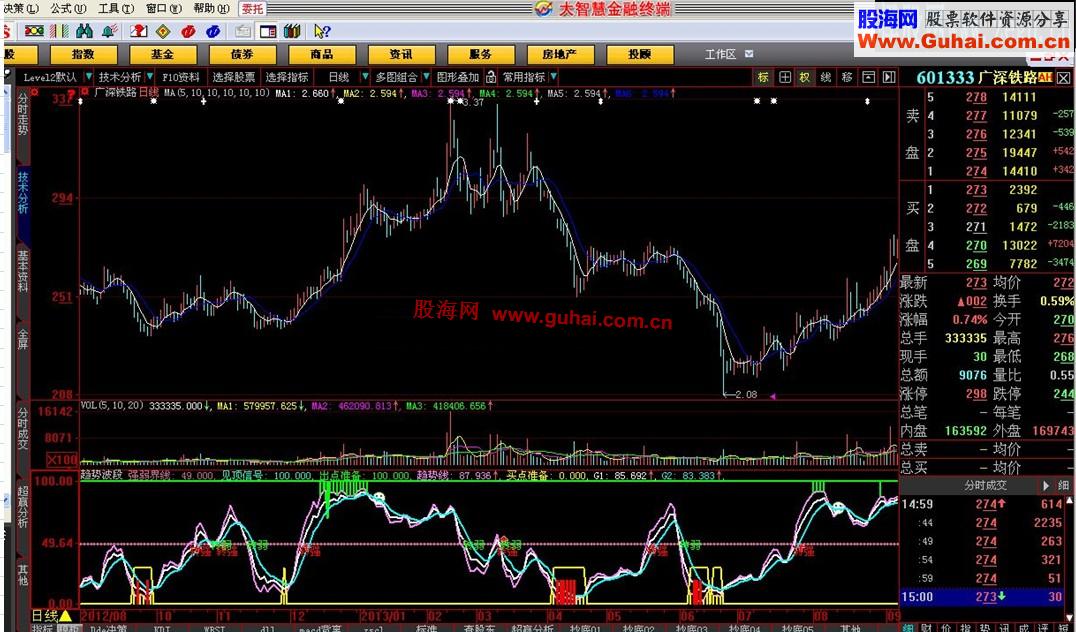Select the 商品 category button
This screenshot has height=632, width=1076.
pyautogui.click(x=321, y=54)
